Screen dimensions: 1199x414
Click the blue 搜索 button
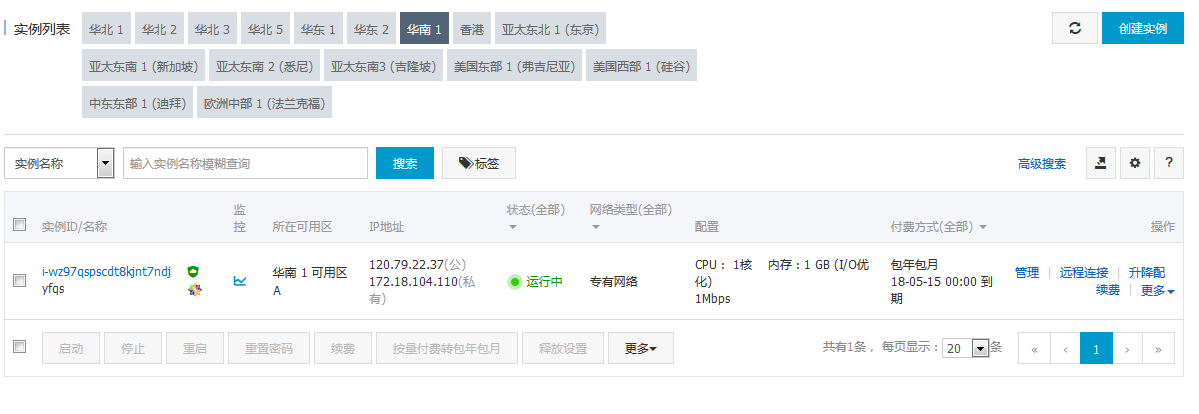(x=405, y=163)
